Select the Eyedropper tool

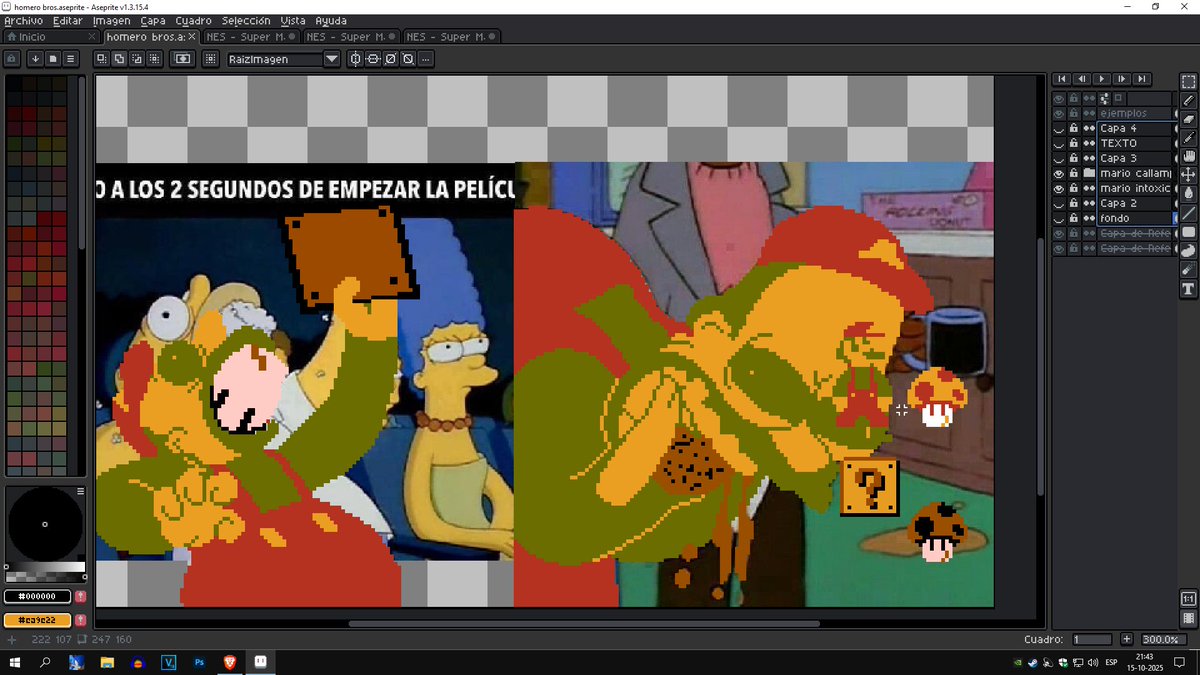tap(1188, 138)
